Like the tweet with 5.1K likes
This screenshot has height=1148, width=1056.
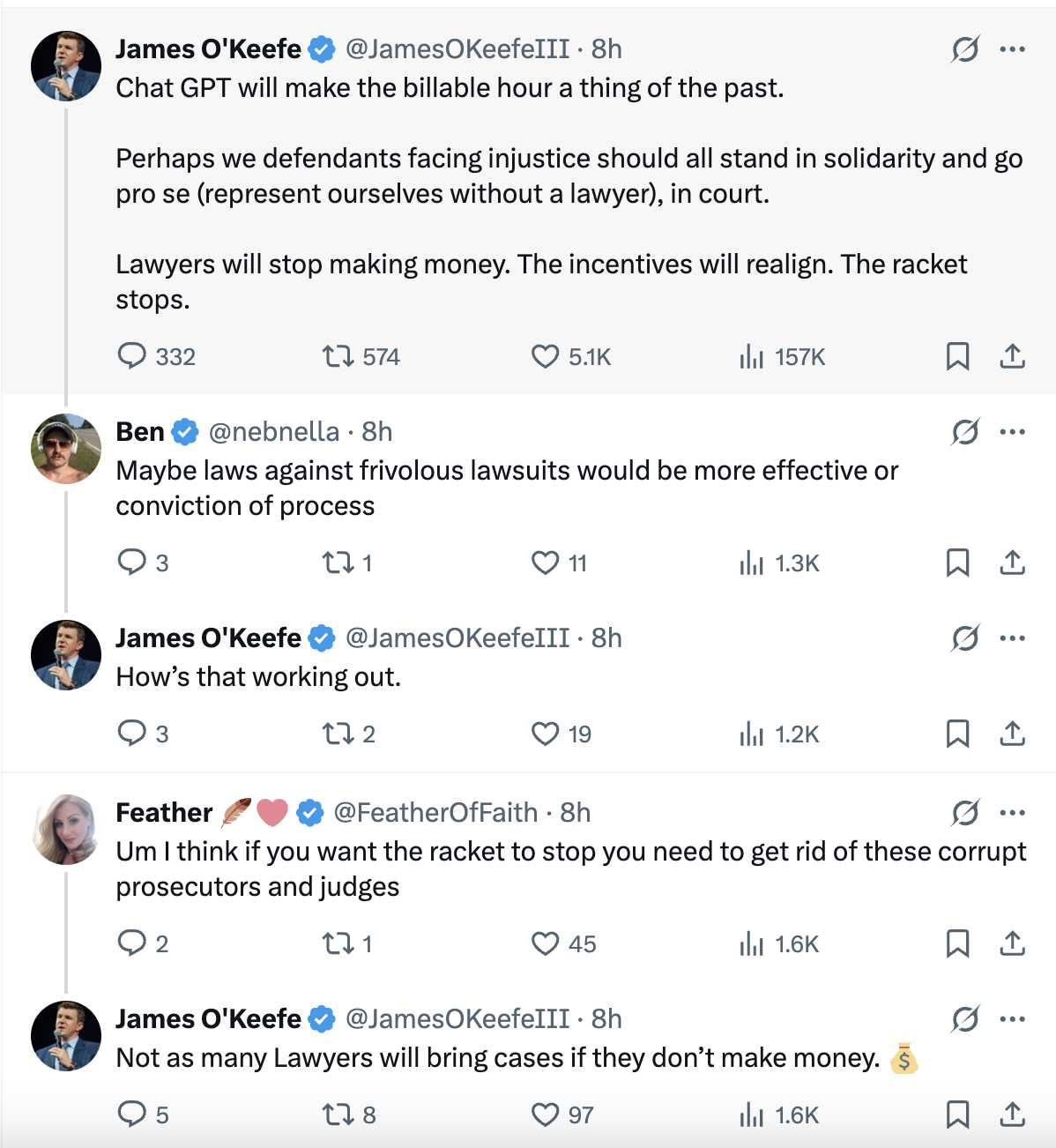click(571, 356)
